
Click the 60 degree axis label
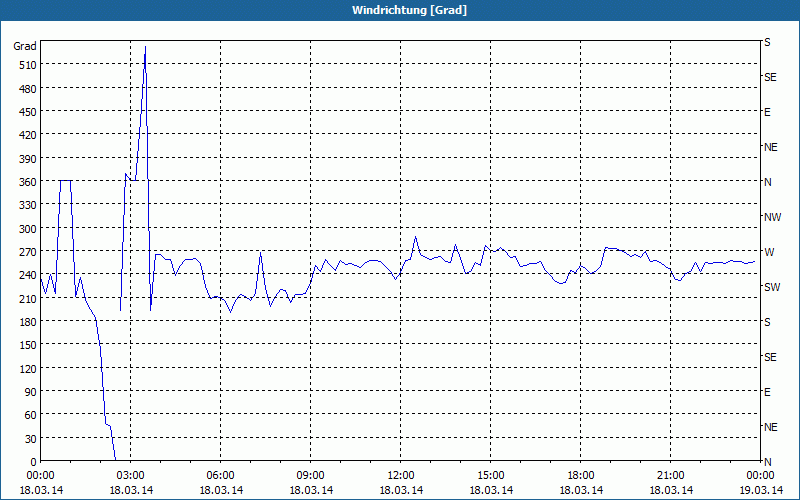(31, 415)
